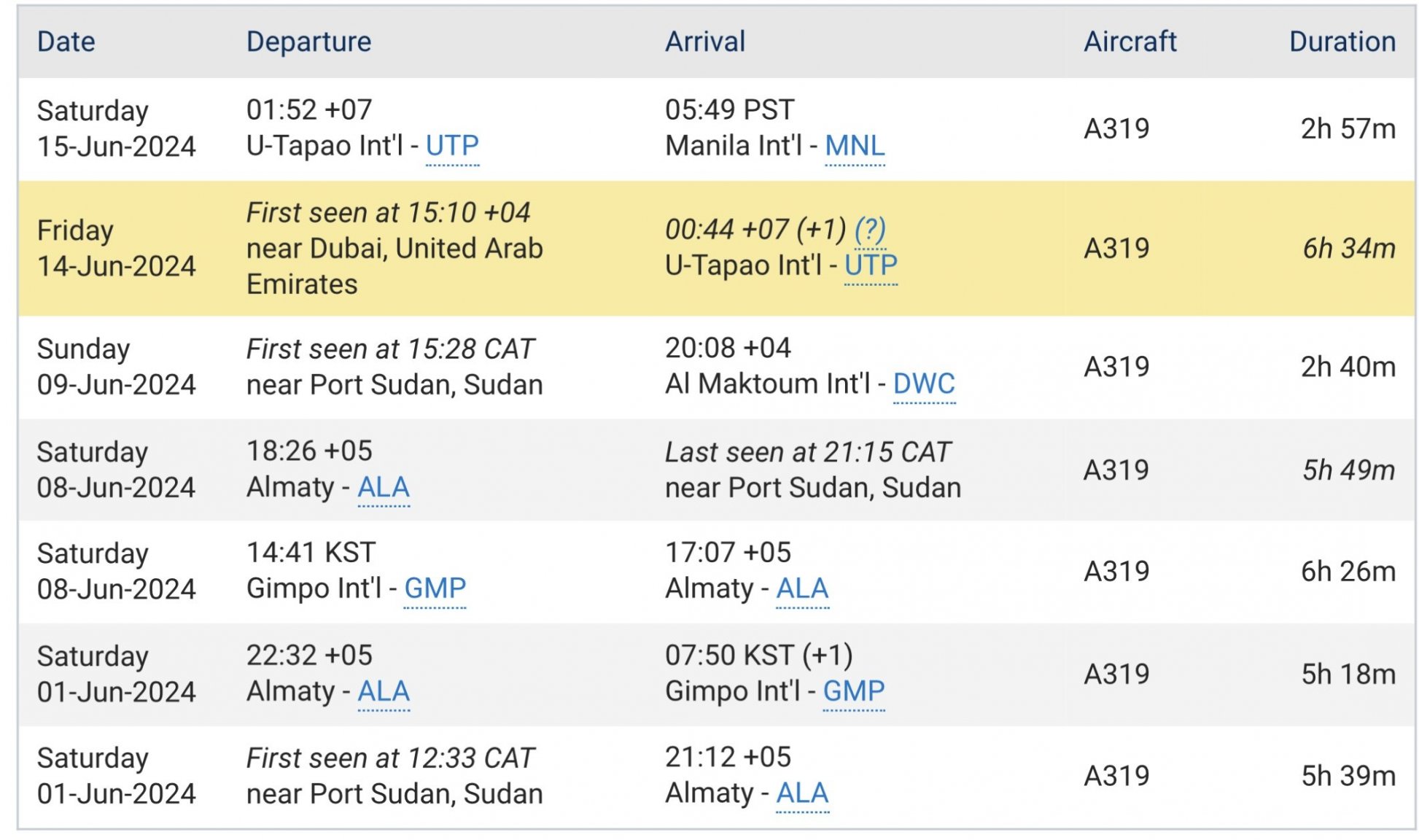Click the GMP link for the 07:50 KST arrival
Image resolution: width=1419 pixels, height=840 pixels.
pyautogui.click(x=854, y=691)
